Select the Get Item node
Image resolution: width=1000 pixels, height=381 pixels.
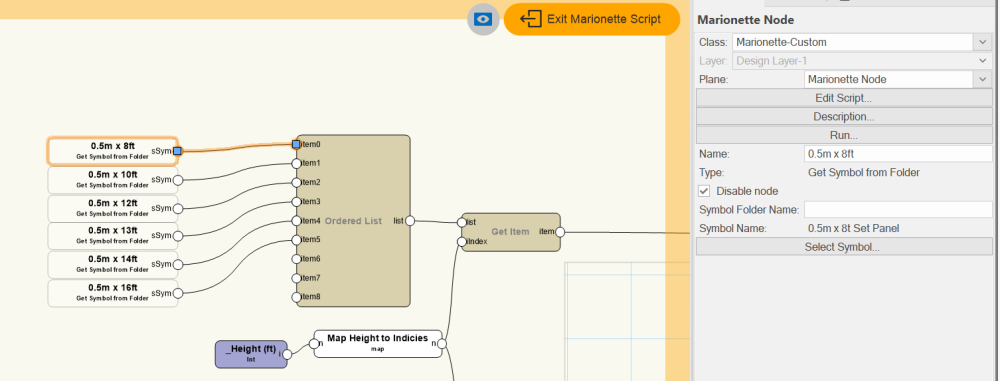point(510,232)
